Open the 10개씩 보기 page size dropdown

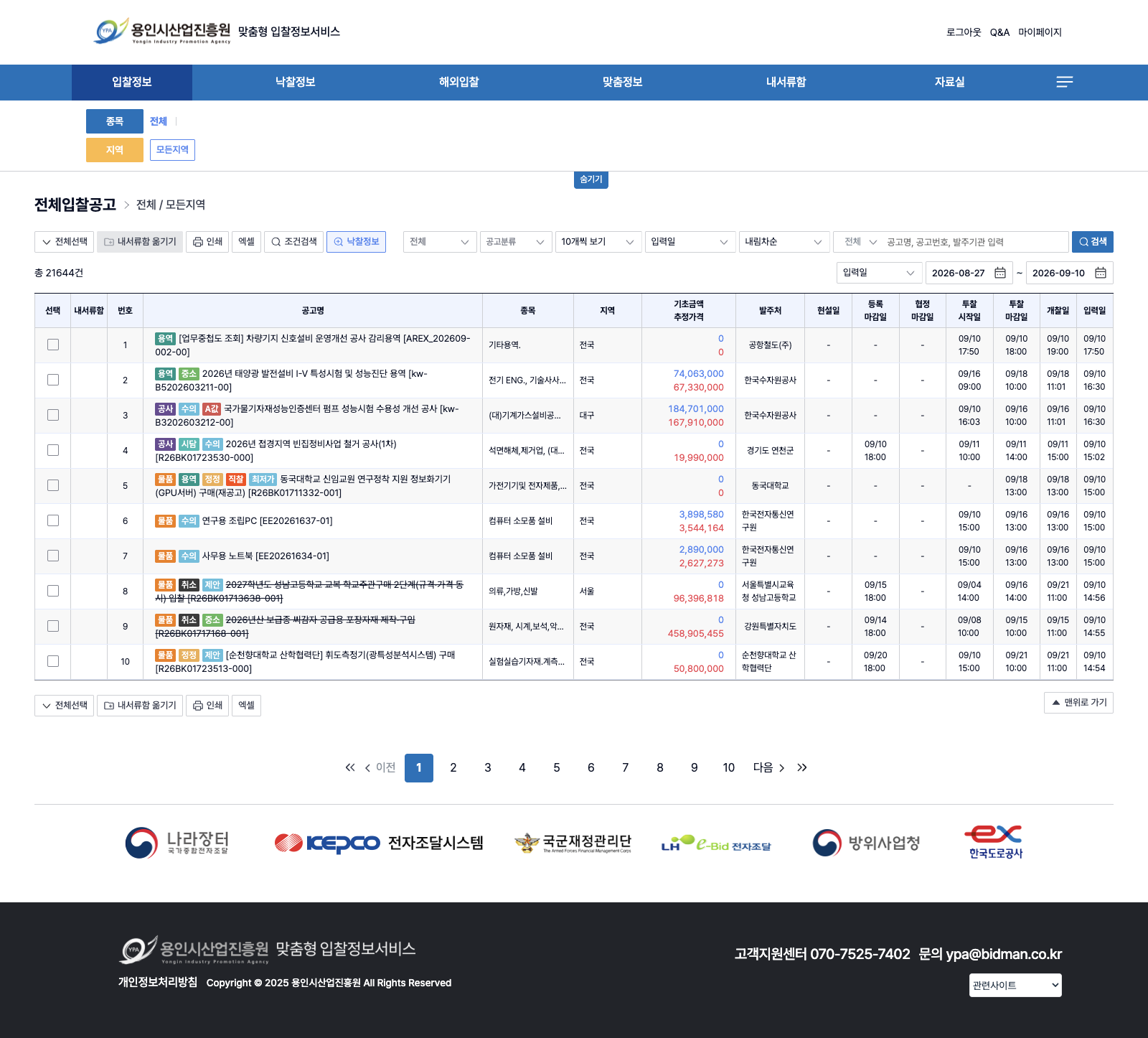pyautogui.click(x=598, y=242)
